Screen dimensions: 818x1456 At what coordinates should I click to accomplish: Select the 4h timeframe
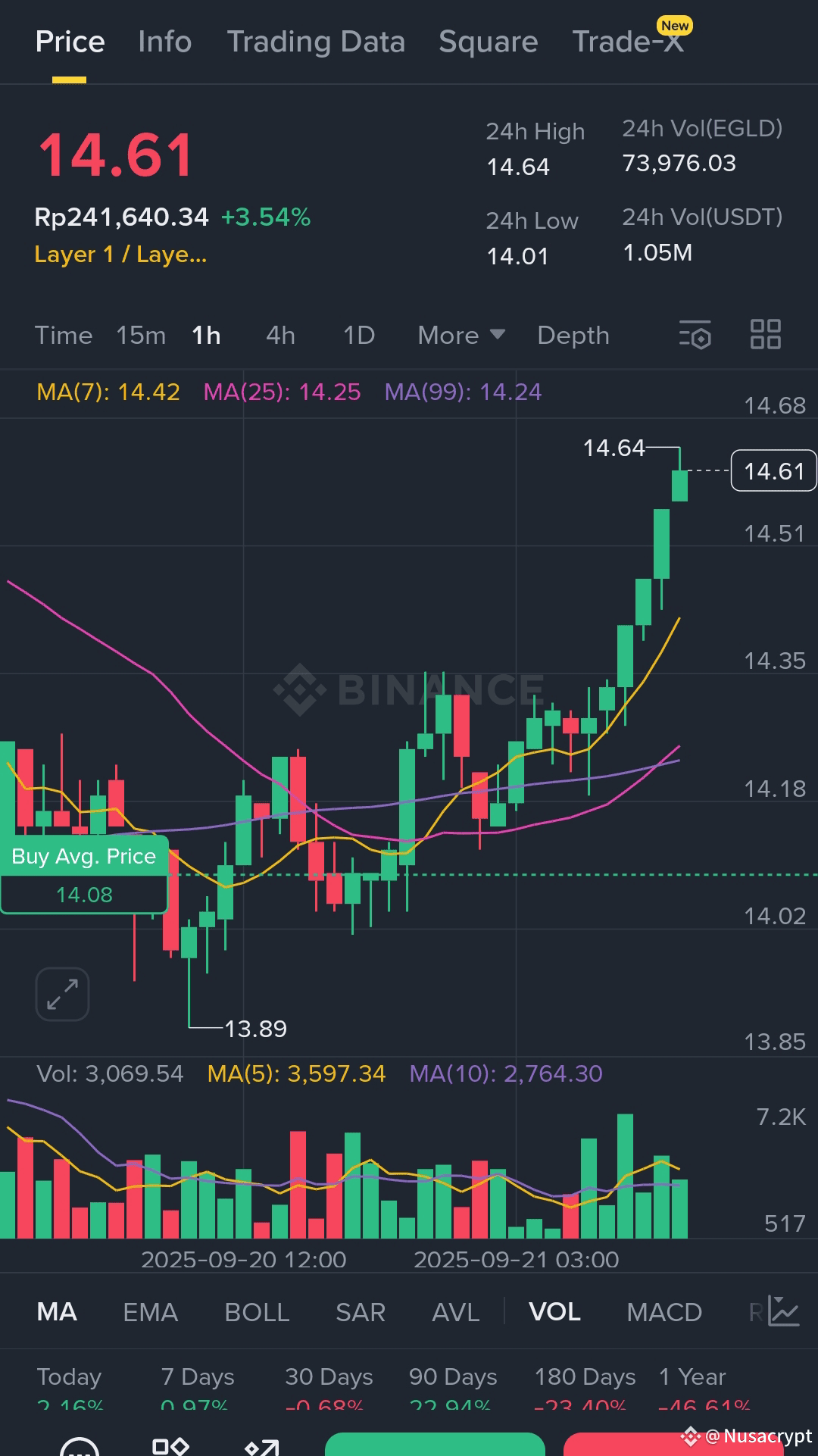click(x=280, y=335)
